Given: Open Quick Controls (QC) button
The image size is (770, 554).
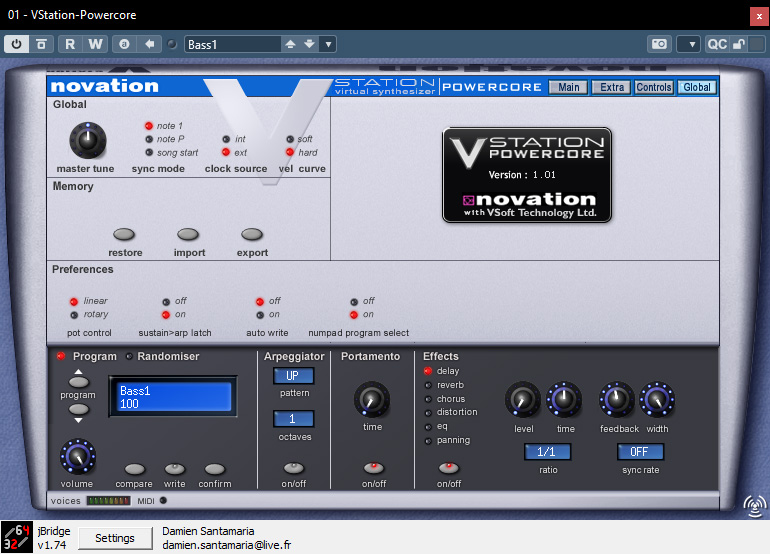Looking at the screenshot, I should click(x=717, y=44).
